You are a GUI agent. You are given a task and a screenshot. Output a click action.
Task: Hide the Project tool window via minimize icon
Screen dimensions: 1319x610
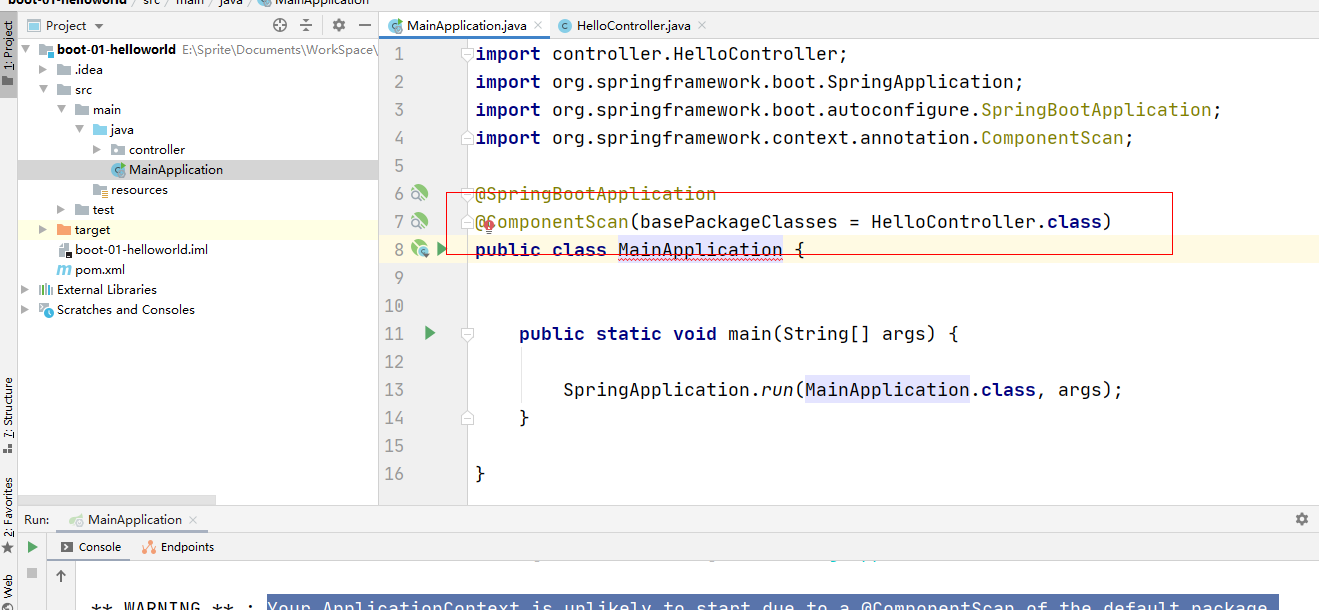pyautogui.click(x=364, y=24)
